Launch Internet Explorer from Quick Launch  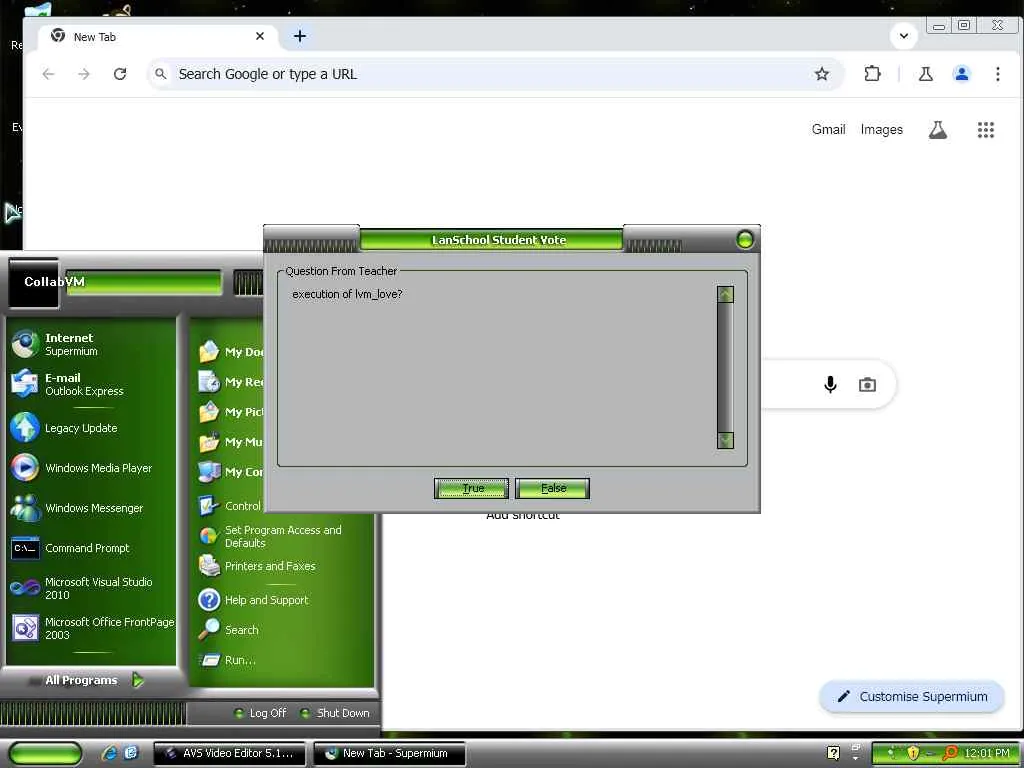coord(110,753)
